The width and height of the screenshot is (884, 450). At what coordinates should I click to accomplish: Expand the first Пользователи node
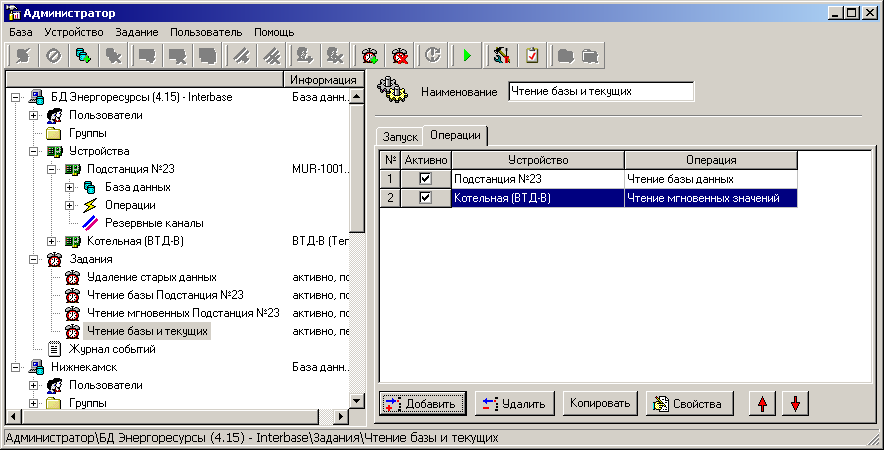(x=34, y=115)
